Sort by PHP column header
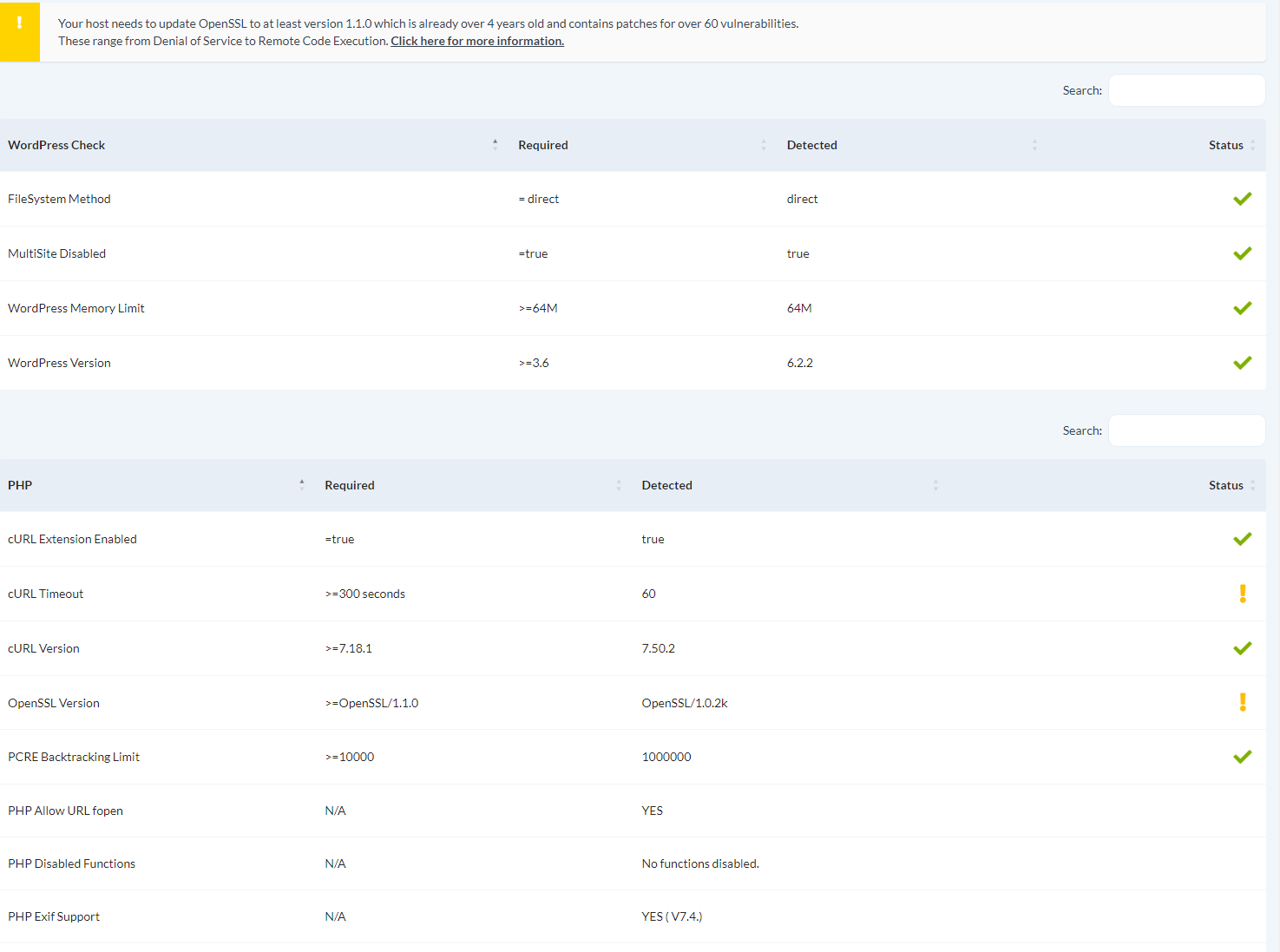The width and height of the screenshot is (1280, 952). (x=158, y=485)
